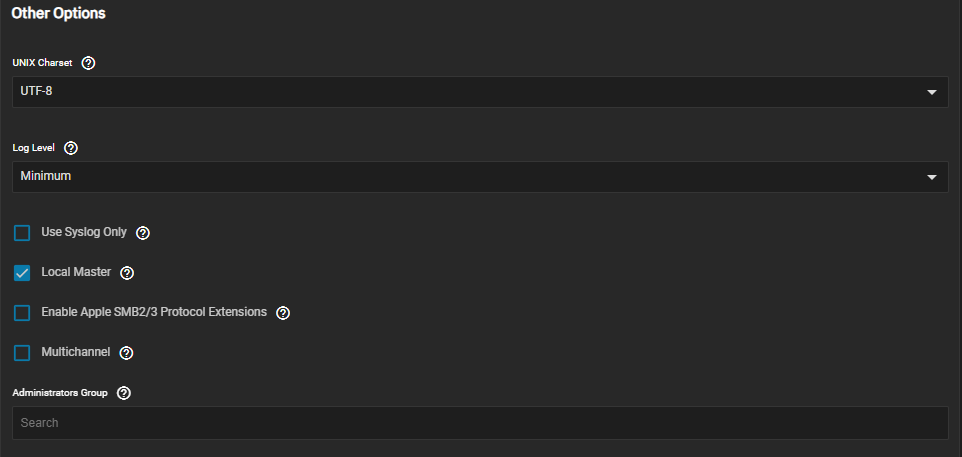View help for the Local Master option

(127, 273)
